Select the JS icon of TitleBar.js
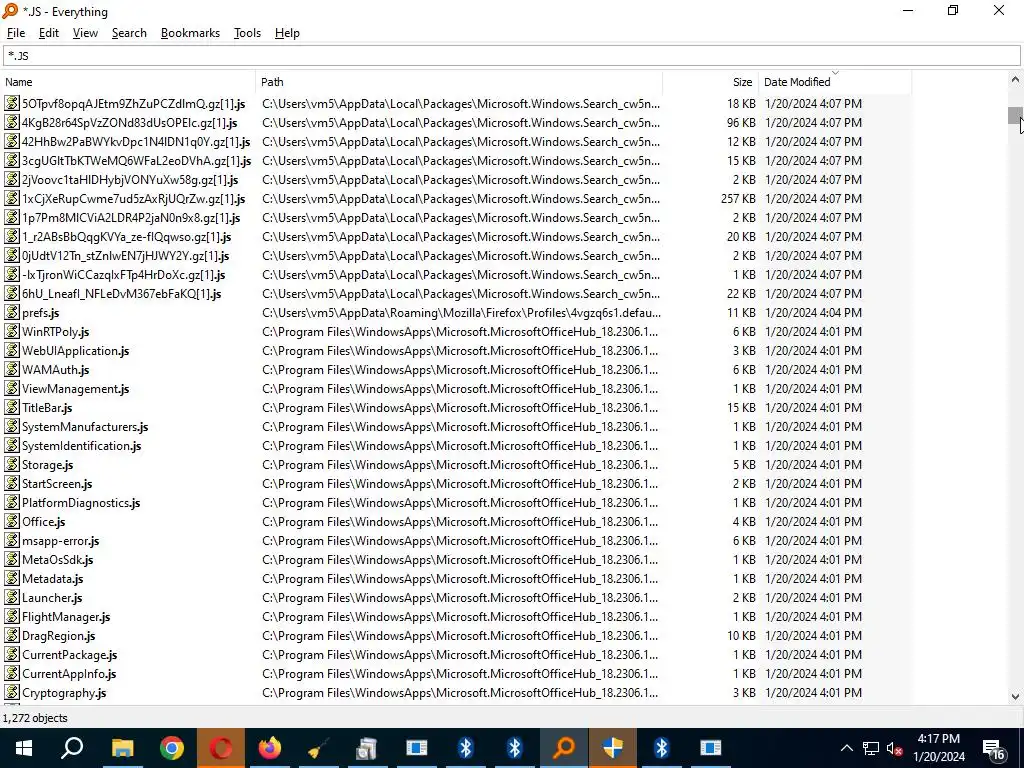This screenshot has width=1024, height=768. pos(12,408)
